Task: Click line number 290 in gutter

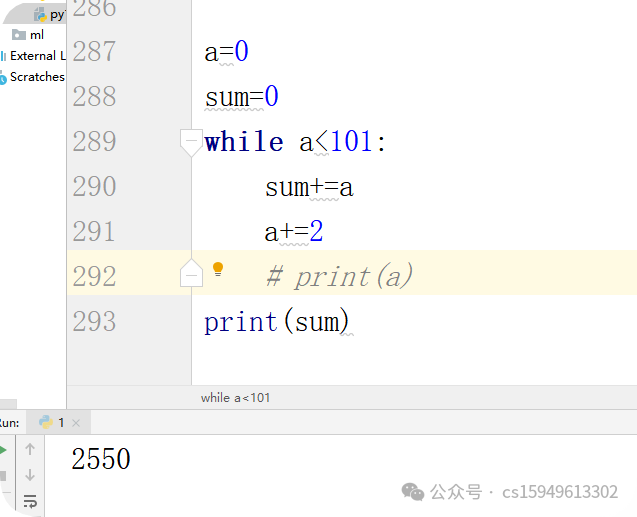Action: point(94,187)
